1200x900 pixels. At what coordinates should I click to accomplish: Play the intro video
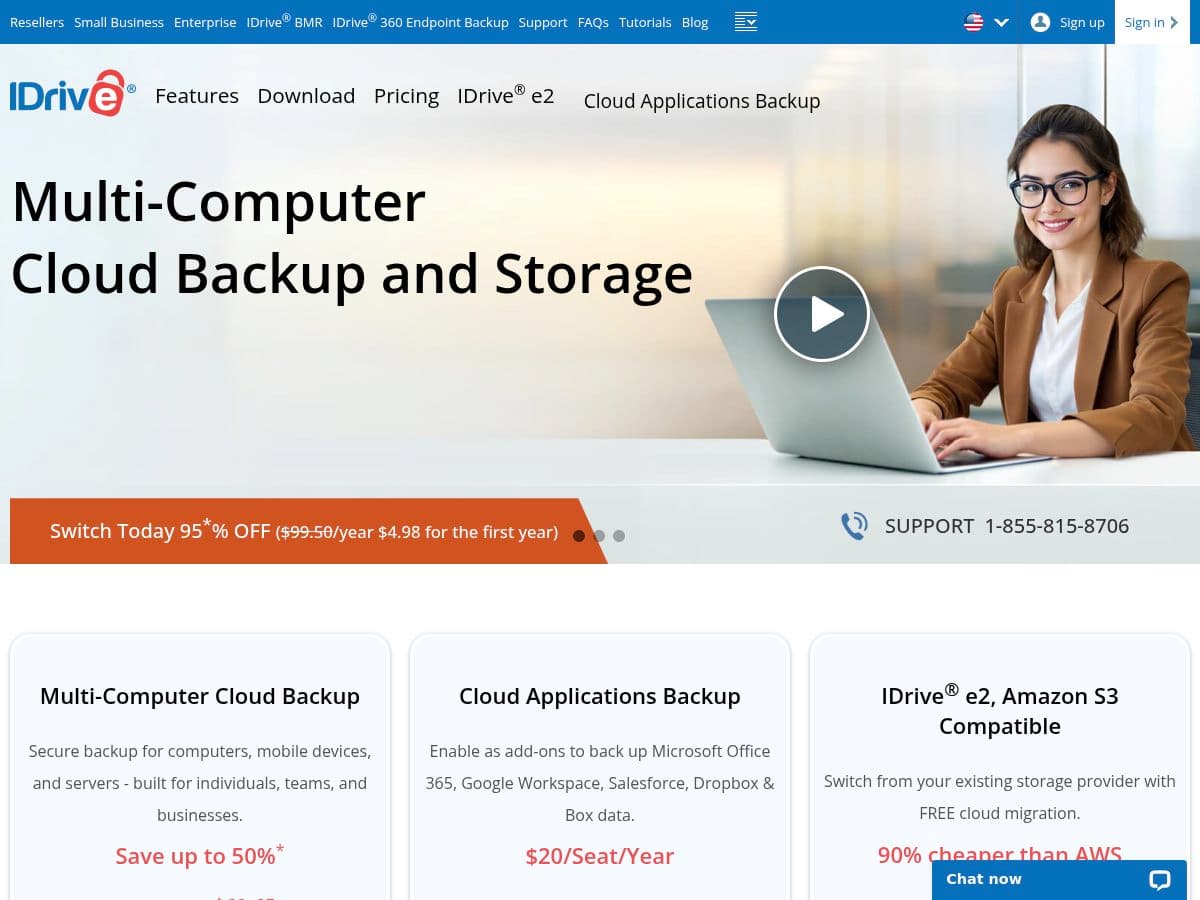coord(822,314)
